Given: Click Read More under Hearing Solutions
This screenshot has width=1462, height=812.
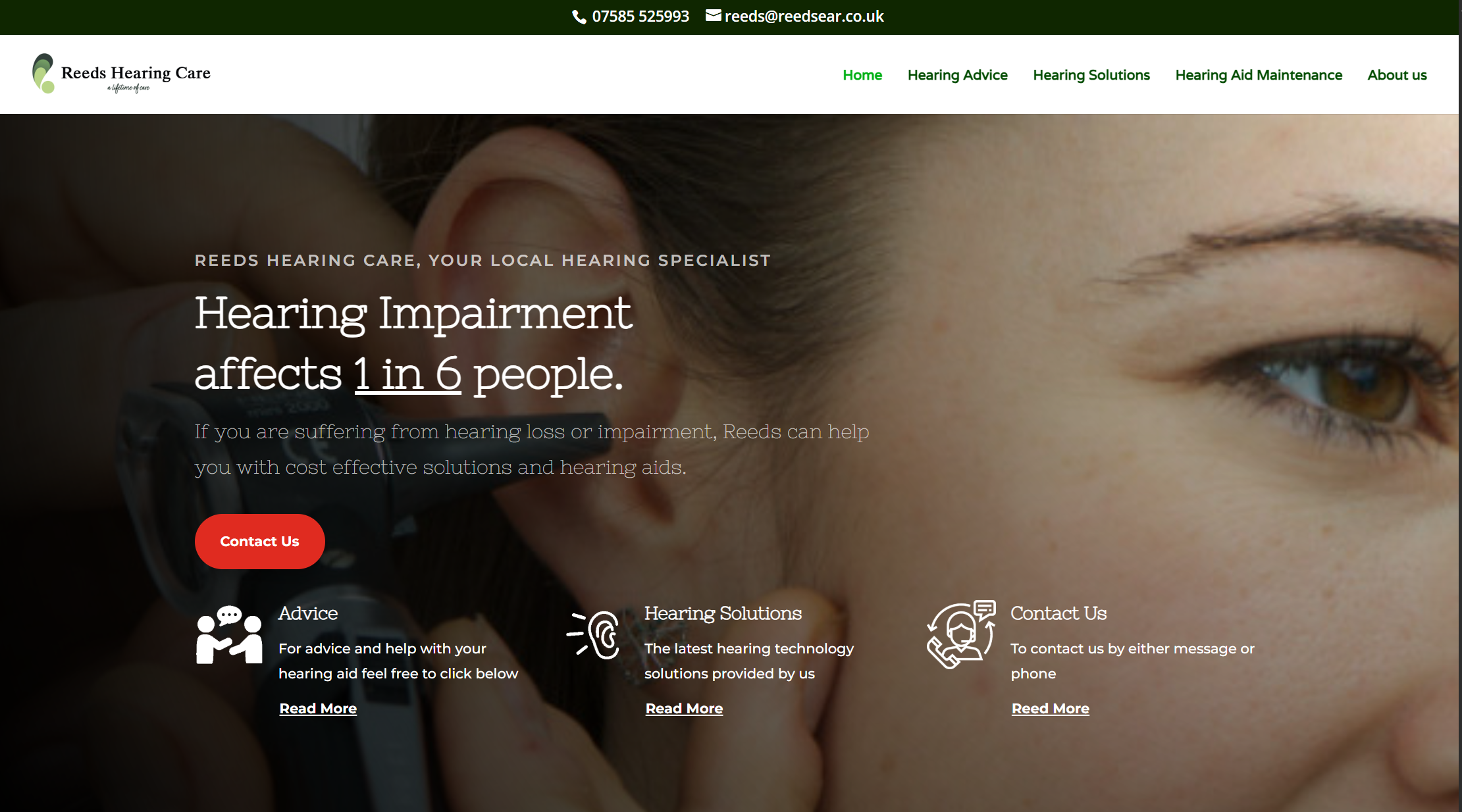Looking at the screenshot, I should click(684, 709).
